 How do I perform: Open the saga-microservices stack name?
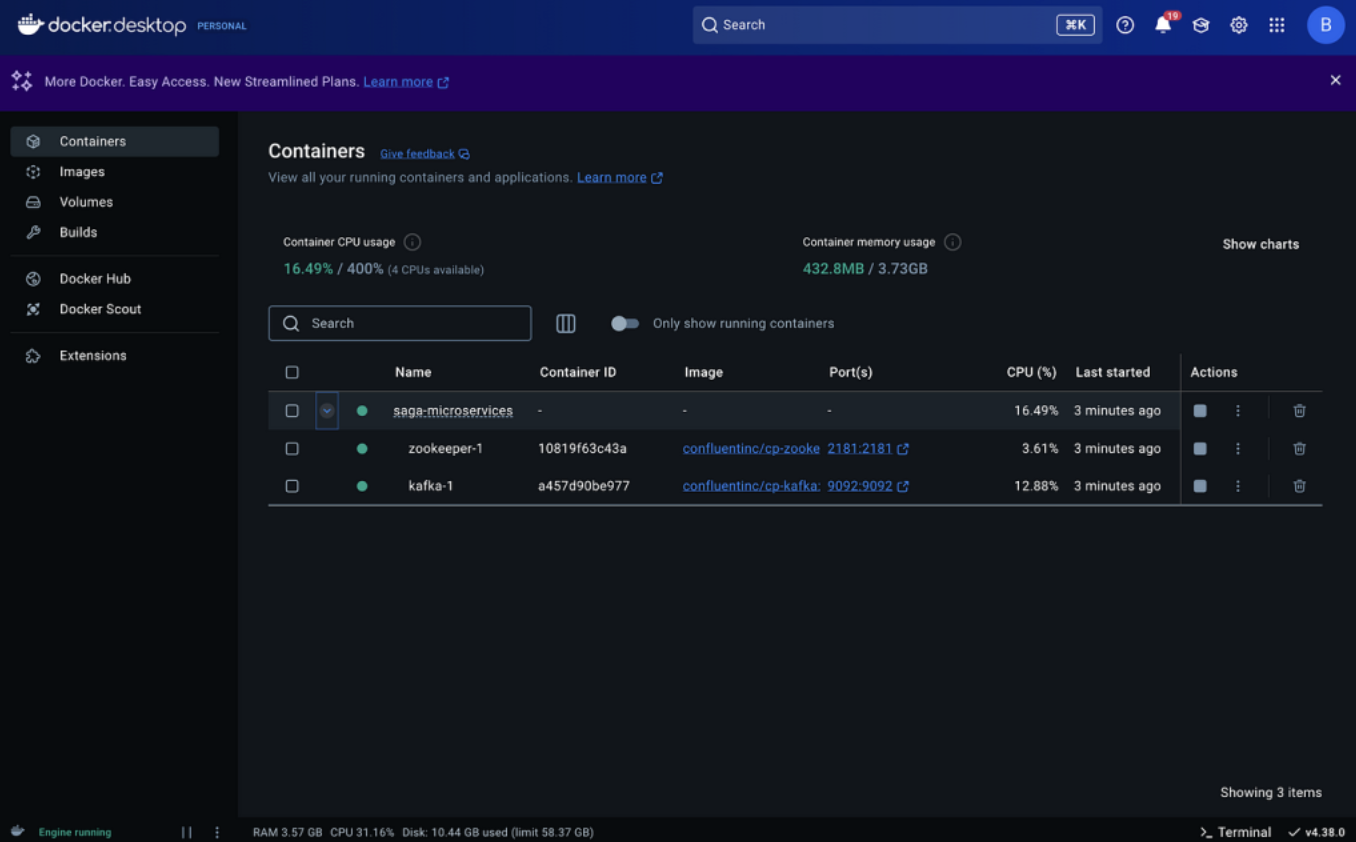coord(453,411)
